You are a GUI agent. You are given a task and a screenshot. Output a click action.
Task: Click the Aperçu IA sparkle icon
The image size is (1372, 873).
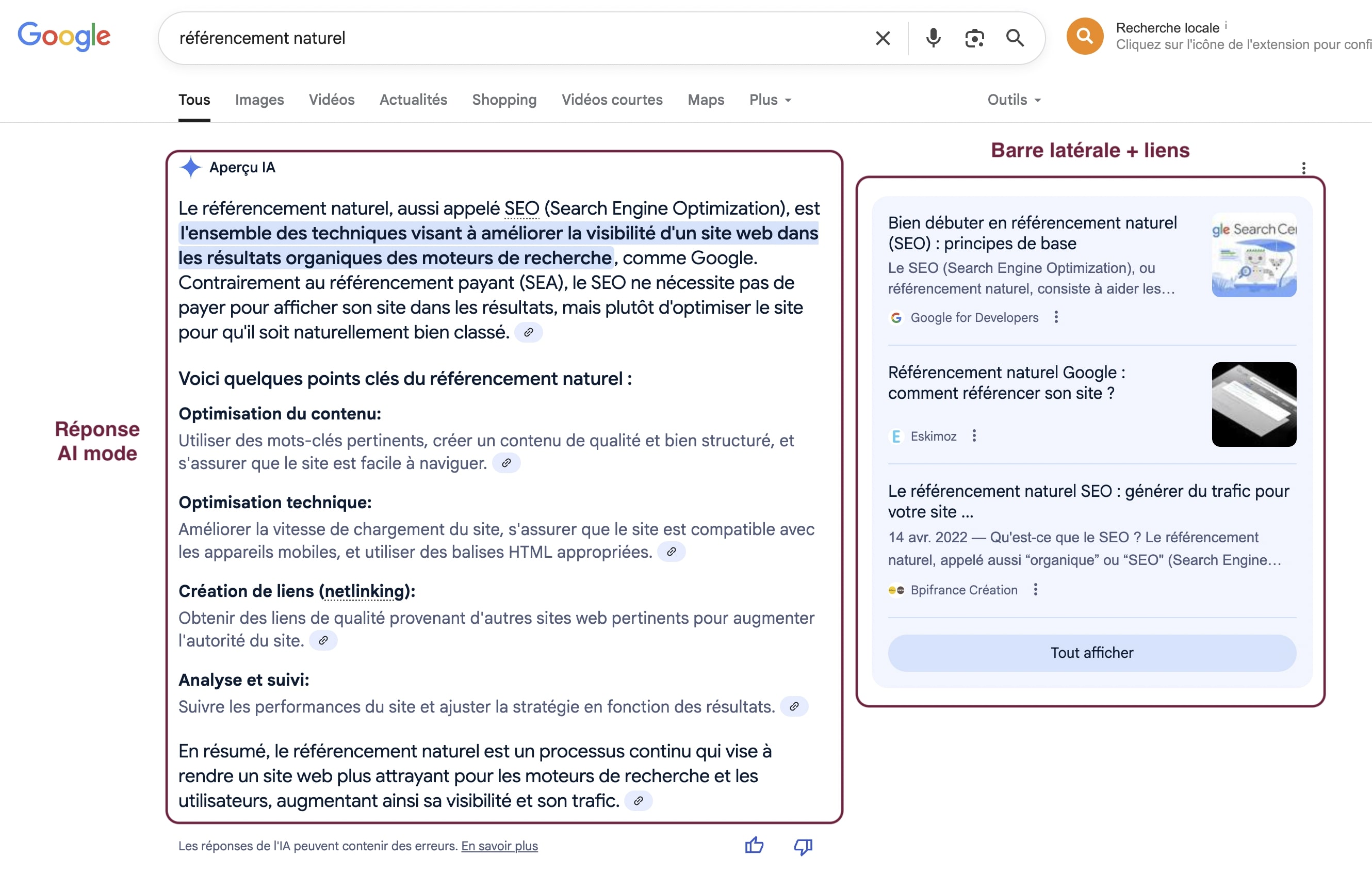point(190,167)
